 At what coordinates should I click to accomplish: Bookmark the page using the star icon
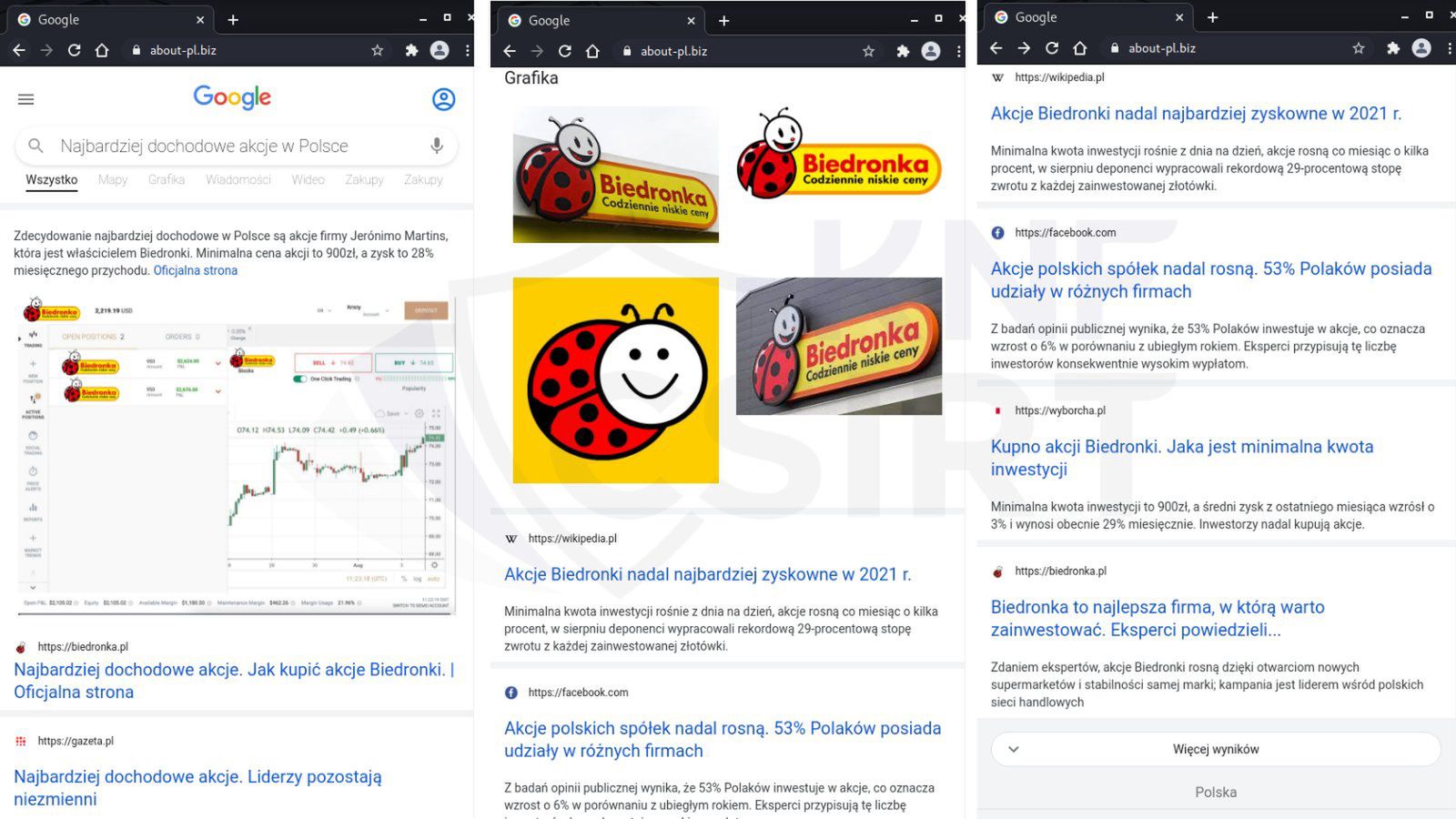pos(377,51)
